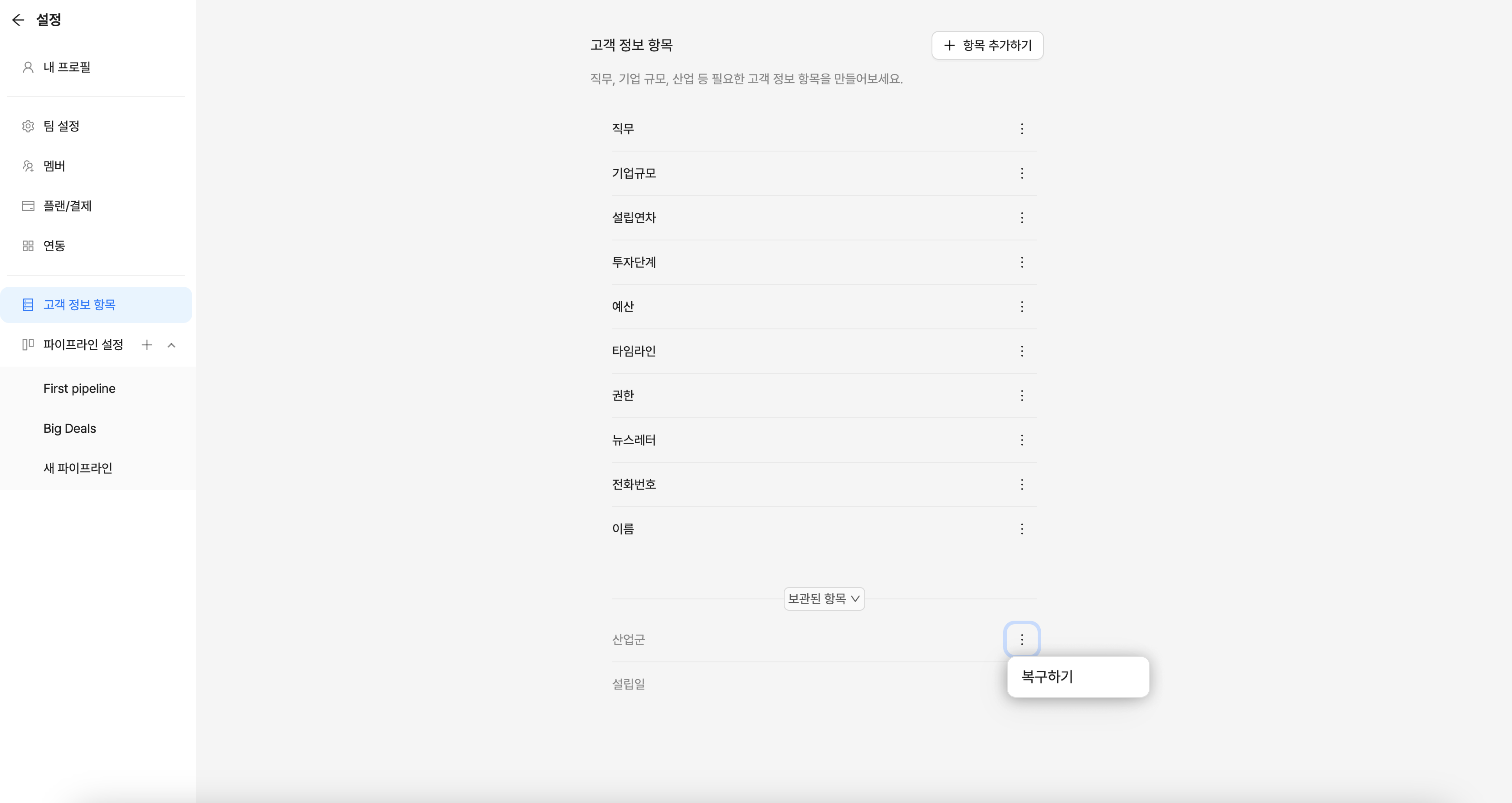This screenshot has height=803, width=1512.
Task: Open the First pipeline settings
Action: pyautogui.click(x=79, y=389)
